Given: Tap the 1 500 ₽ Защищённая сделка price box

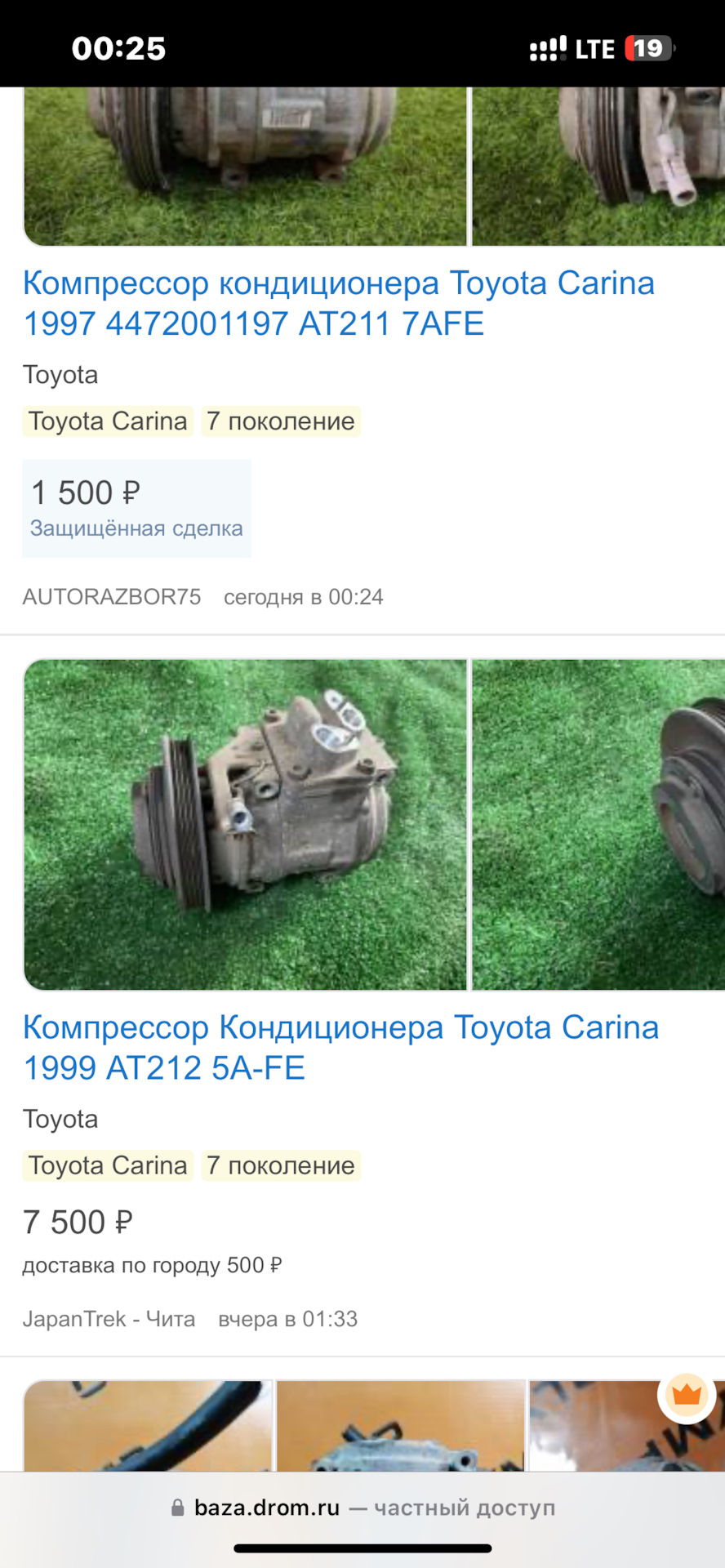Looking at the screenshot, I should click(x=136, y=508).
